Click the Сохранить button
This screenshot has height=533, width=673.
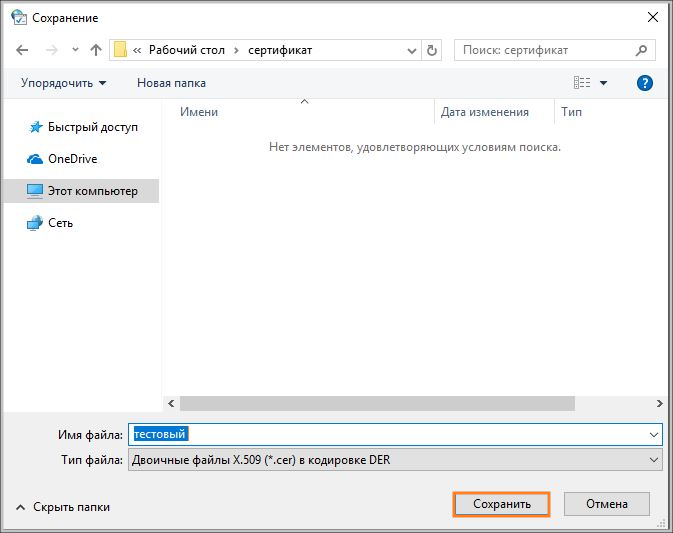[x=501, y=505]
